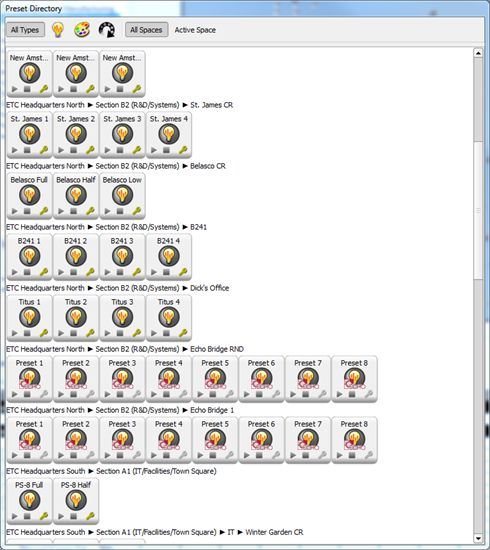Play the Titus 2 preset
This screenshot has width=490, height=550.
(x=61, y=333)
